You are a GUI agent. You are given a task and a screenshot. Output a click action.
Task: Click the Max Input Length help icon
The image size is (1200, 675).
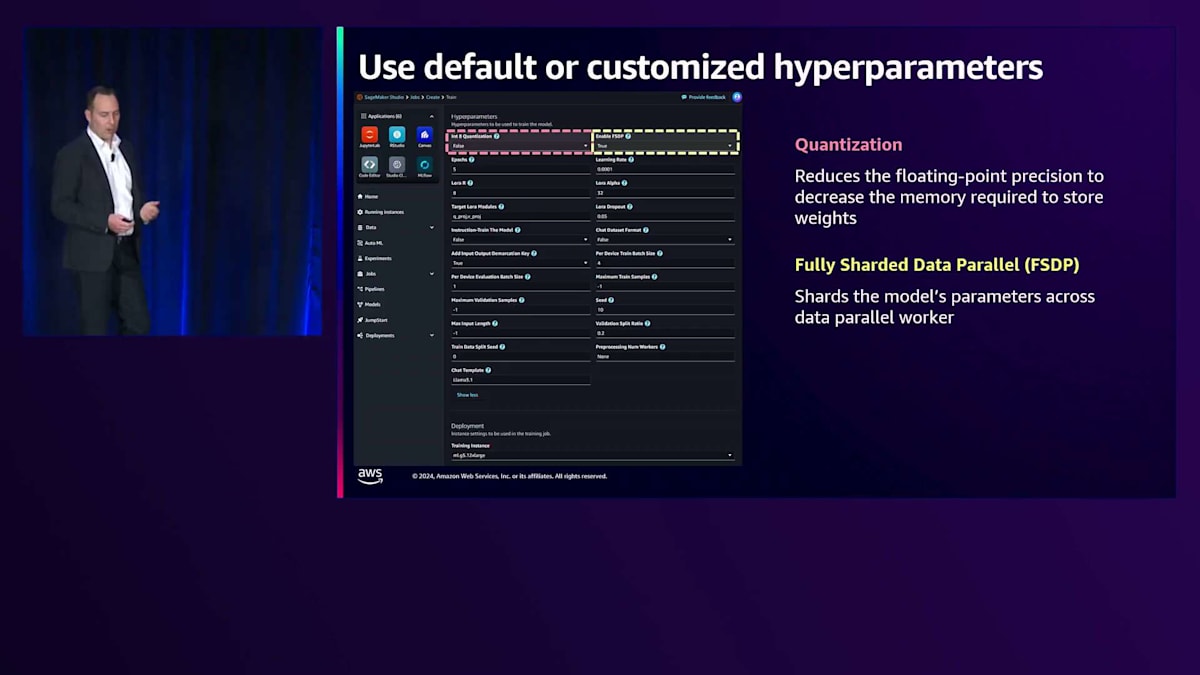point(495,323)
